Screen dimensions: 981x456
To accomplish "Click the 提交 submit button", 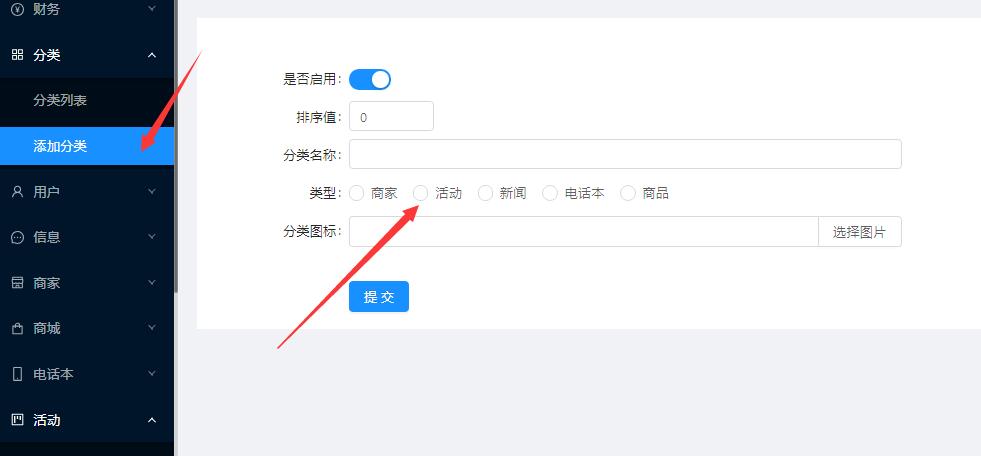I will tap(379, 296).
